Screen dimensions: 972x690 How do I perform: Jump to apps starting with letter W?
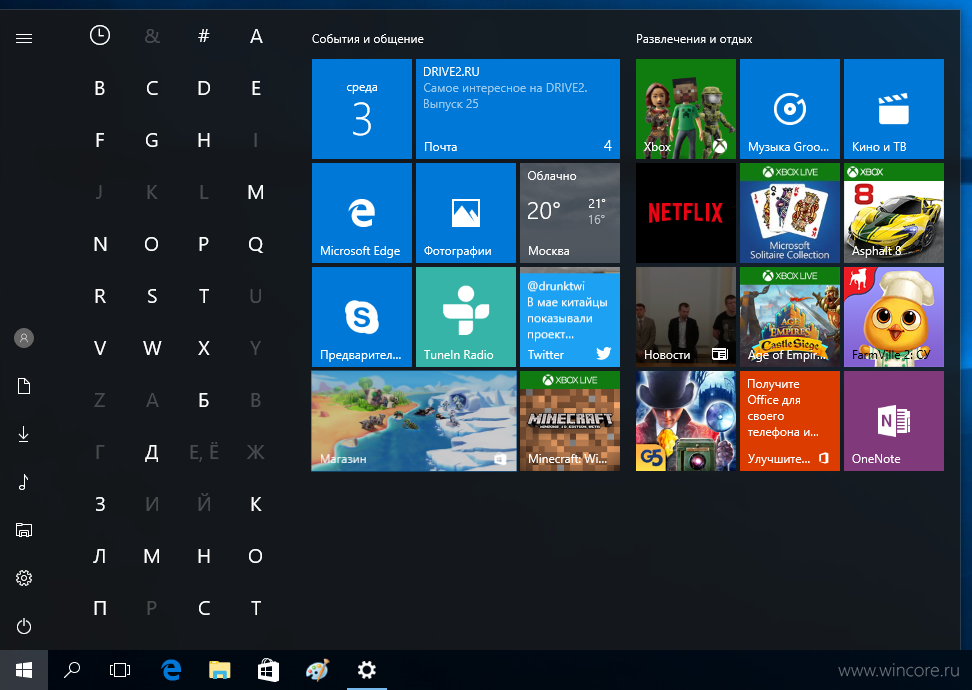pyautogui.click(x=152, y=348)
